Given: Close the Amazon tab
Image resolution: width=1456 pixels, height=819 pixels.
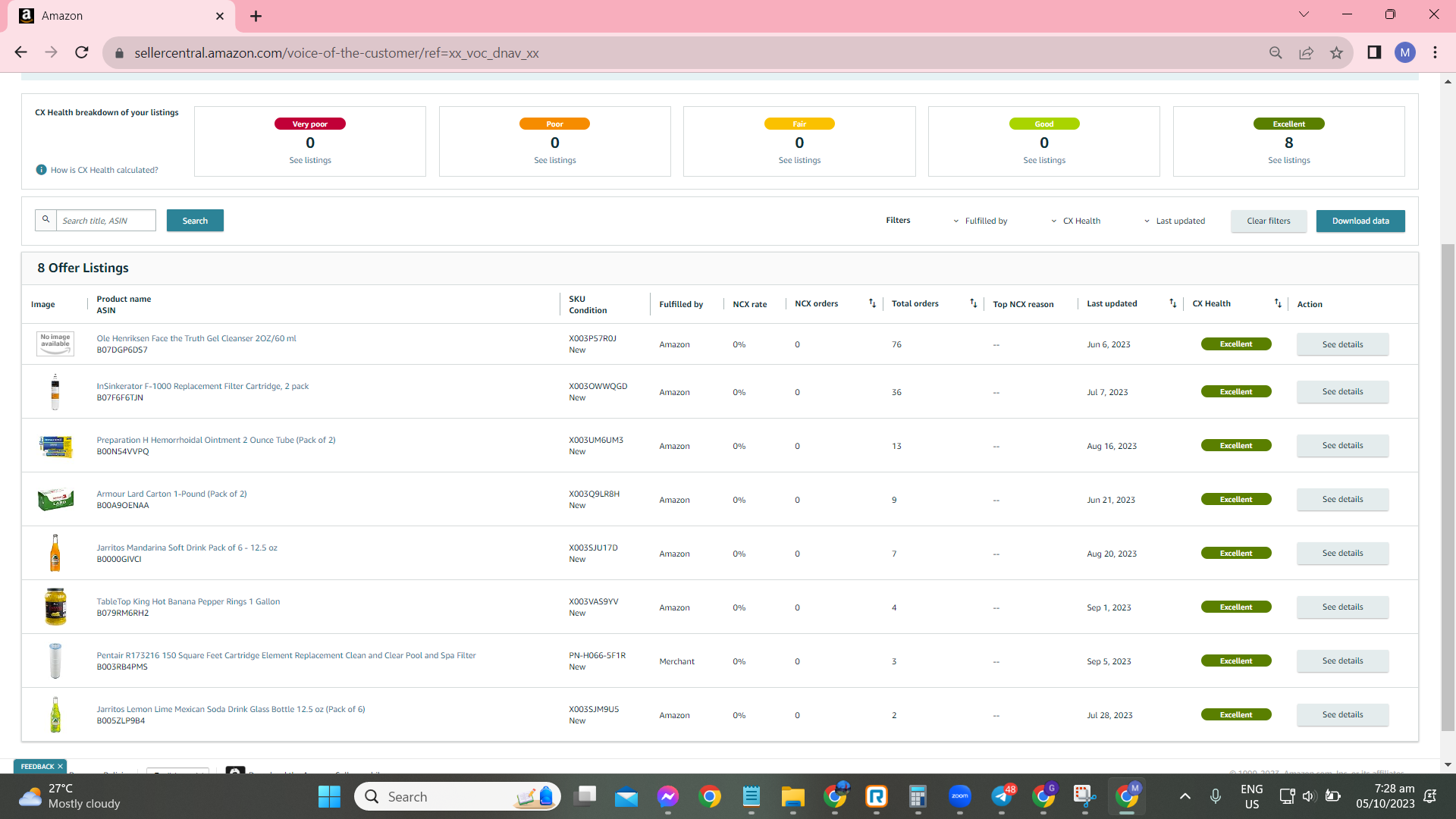Looking at the screenshot, I should [220, 16].
